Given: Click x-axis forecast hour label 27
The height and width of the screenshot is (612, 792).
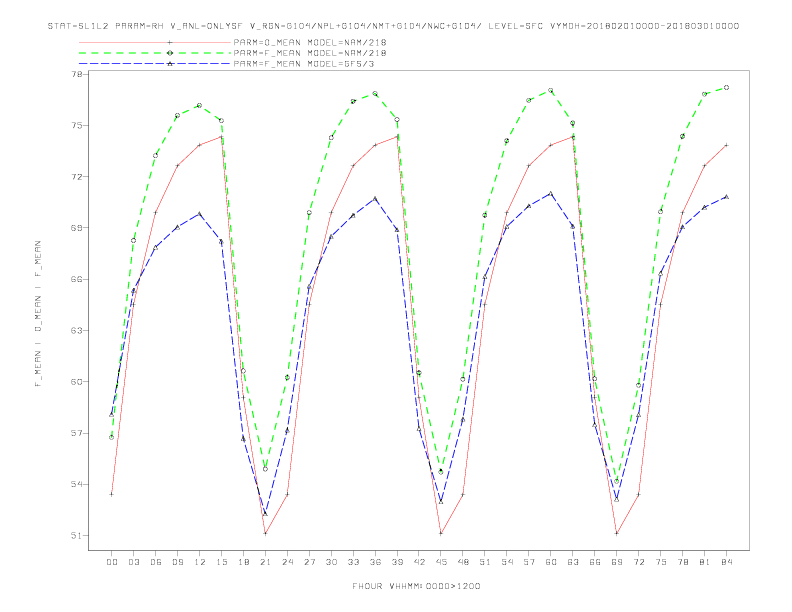Looking at the screenshot, I should tap(309, 562).
